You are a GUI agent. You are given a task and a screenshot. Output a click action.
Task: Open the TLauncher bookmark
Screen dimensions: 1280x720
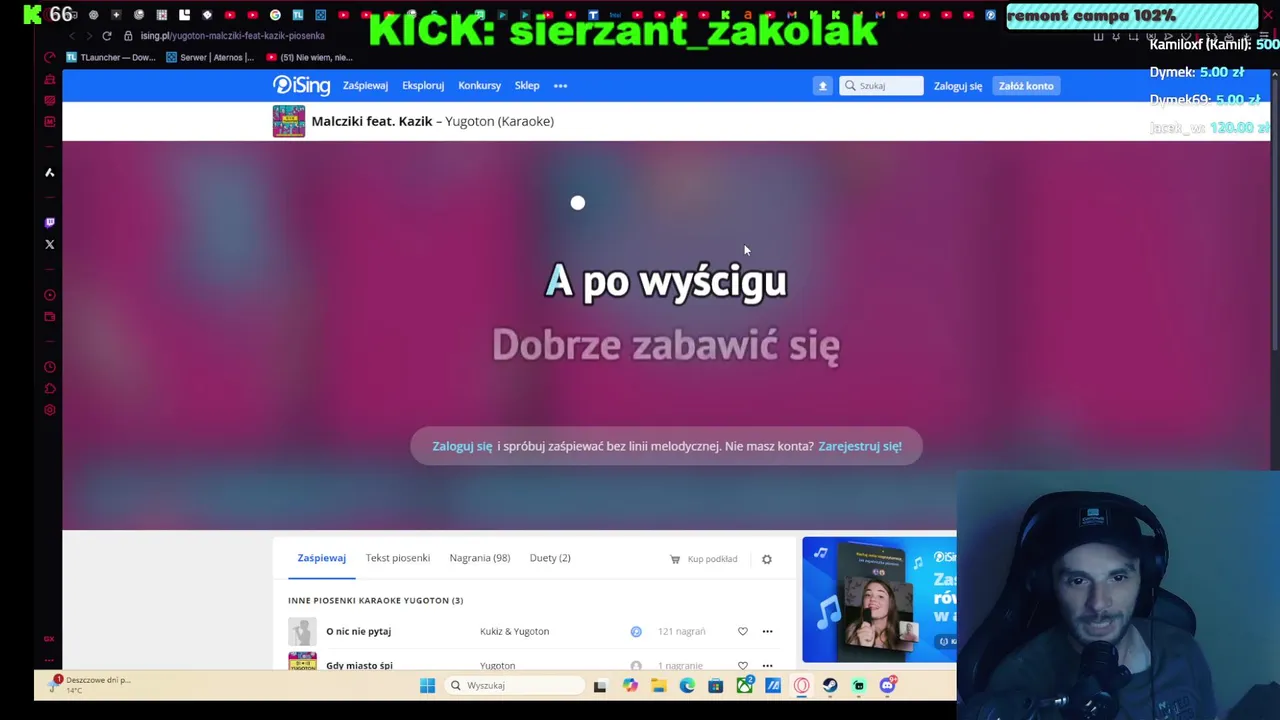pyautogui.click(x=111, y=57)
